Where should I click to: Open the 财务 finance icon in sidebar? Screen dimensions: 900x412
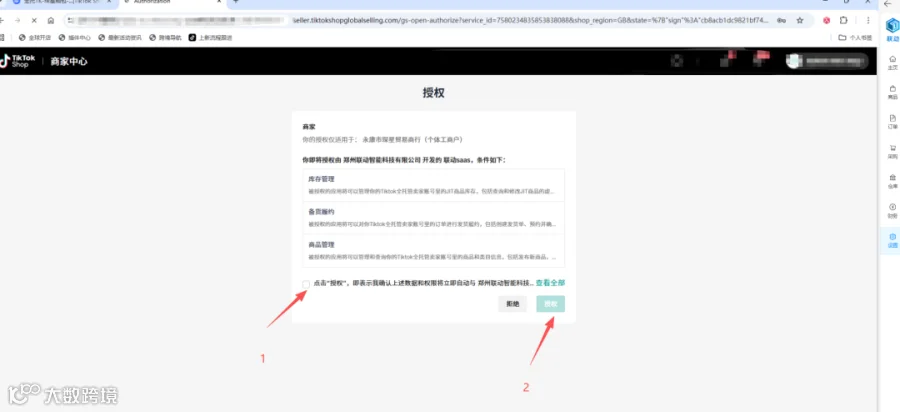892,210
